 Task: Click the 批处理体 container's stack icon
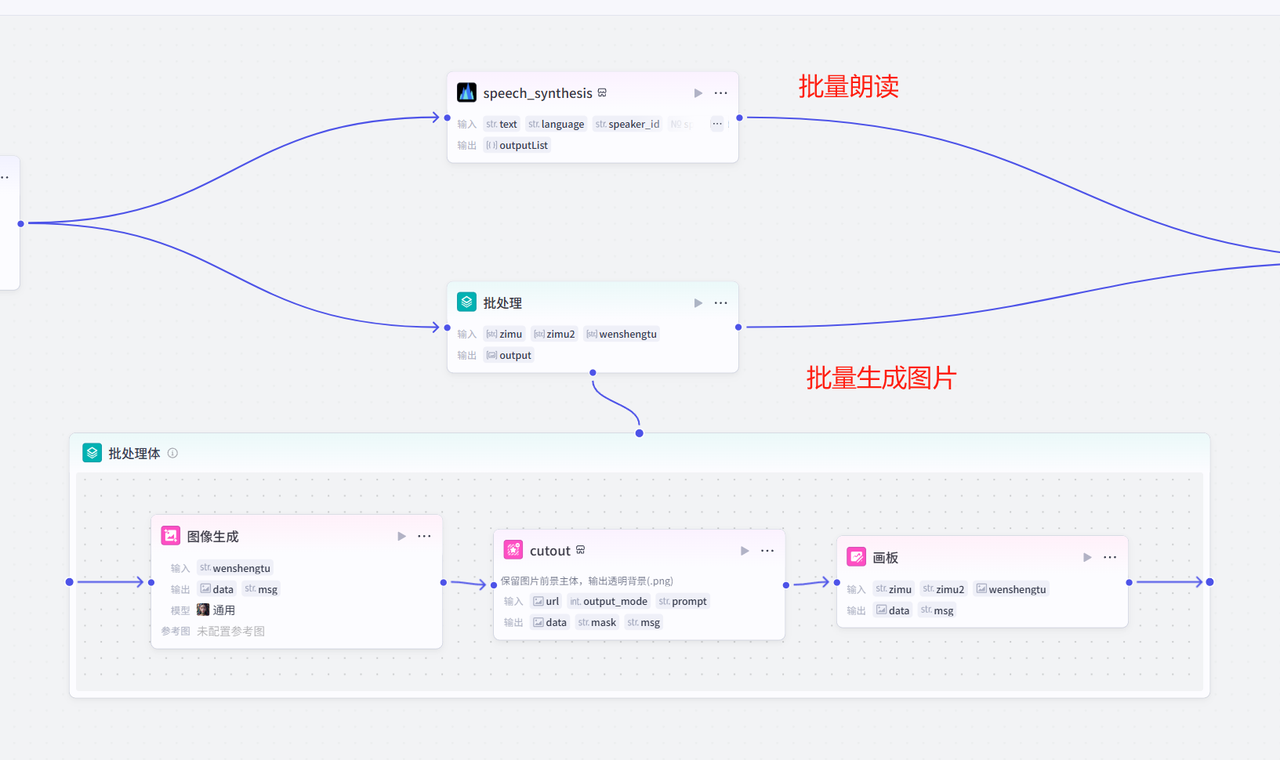pos(92,453)
